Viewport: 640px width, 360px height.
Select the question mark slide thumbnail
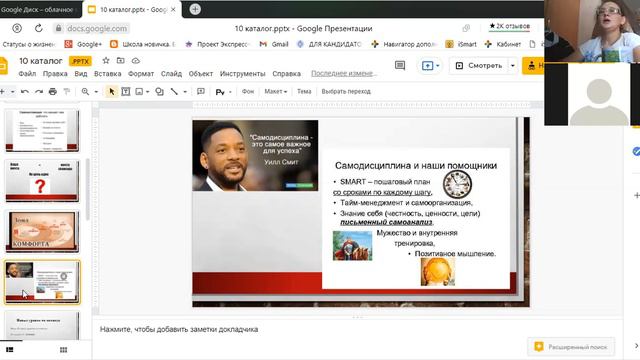[42, 181]
